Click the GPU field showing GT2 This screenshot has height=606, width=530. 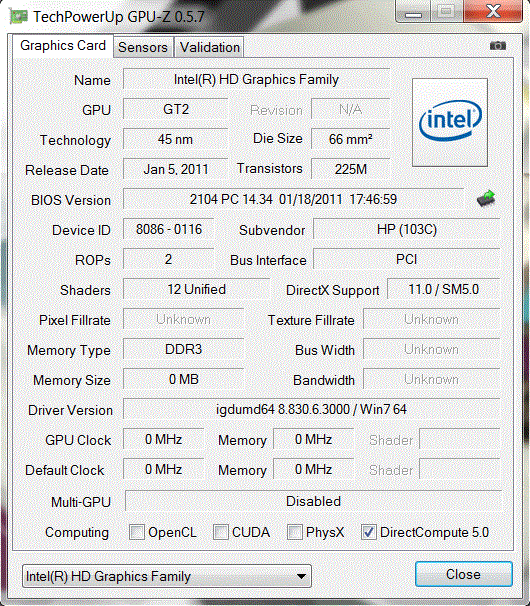(x=176, y=109)
